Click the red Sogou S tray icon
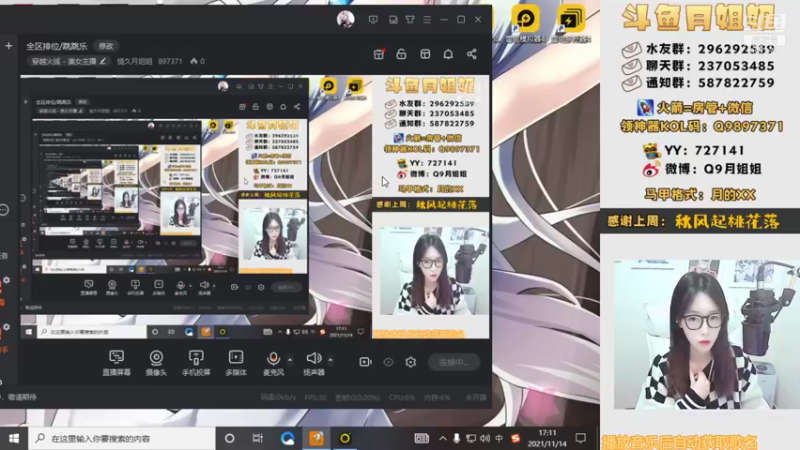The width and height of the screenshot is (800, 450). pyautogui.click(x=516, y=438)
